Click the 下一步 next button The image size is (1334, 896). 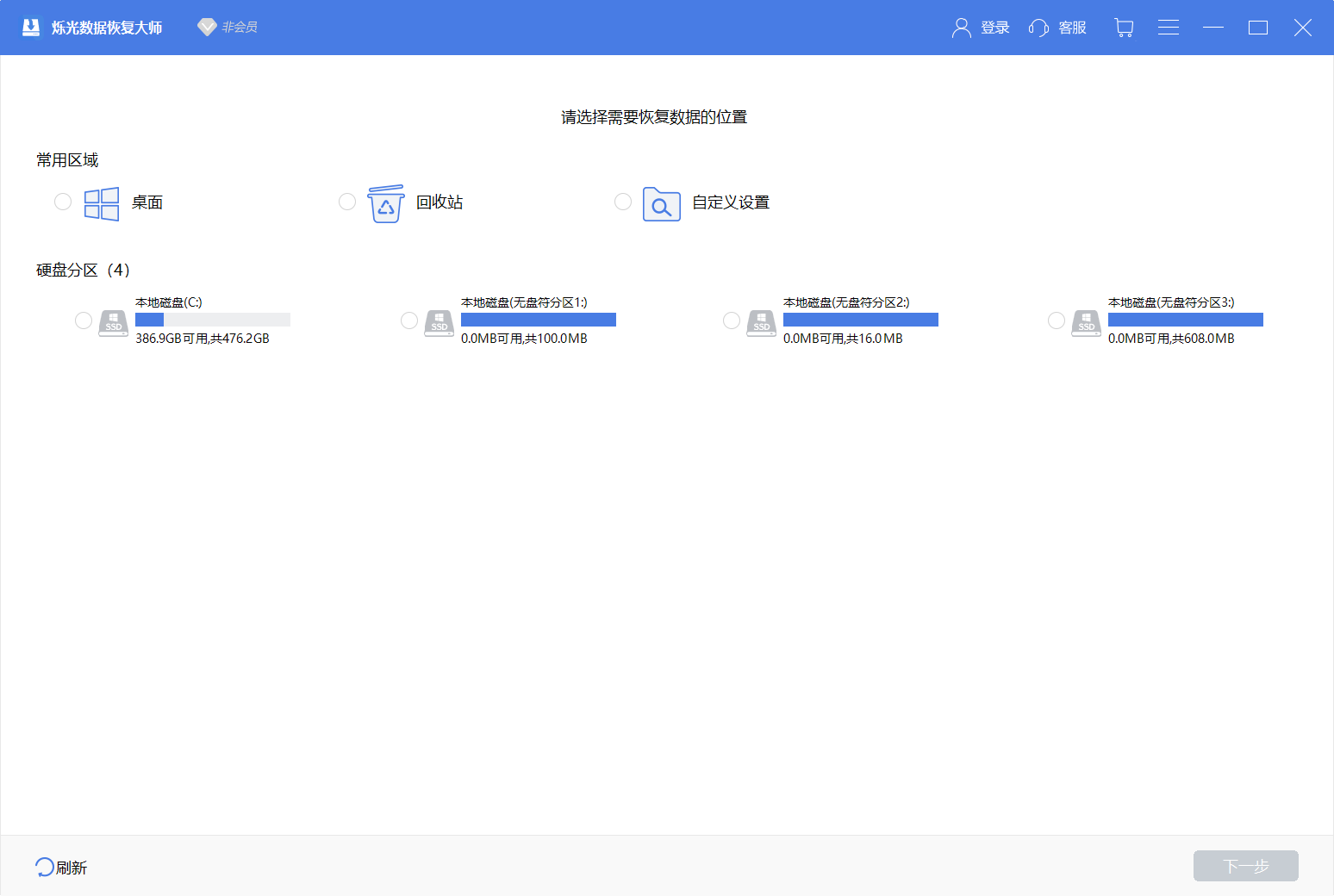tap(1244, 866)
